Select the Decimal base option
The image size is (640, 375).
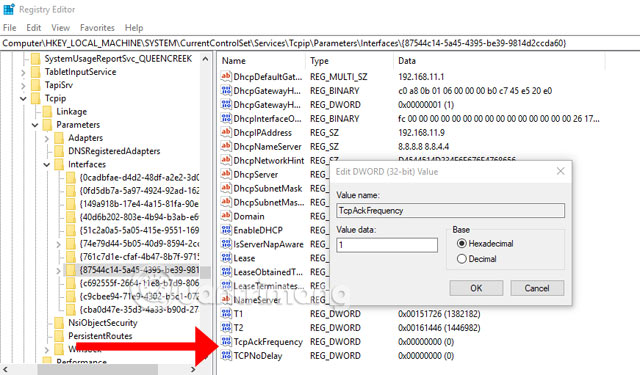tap(462, 259)
